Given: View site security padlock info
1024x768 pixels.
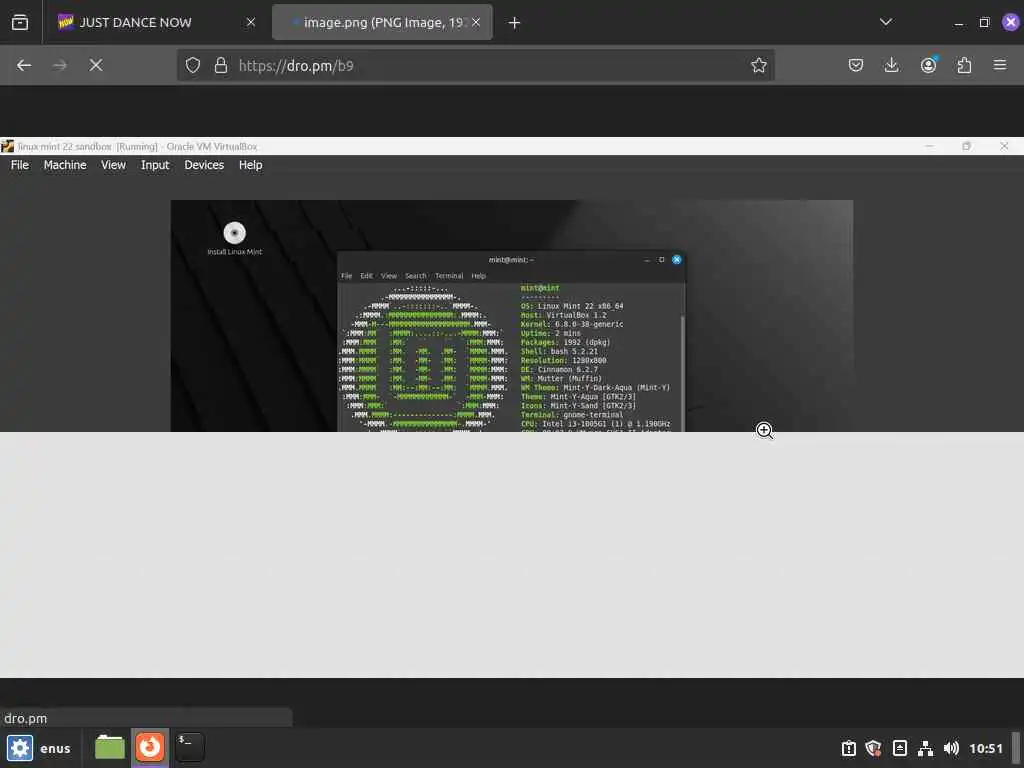Looking at the screenshot, I should pyautogui.click(x=221, y=65).
